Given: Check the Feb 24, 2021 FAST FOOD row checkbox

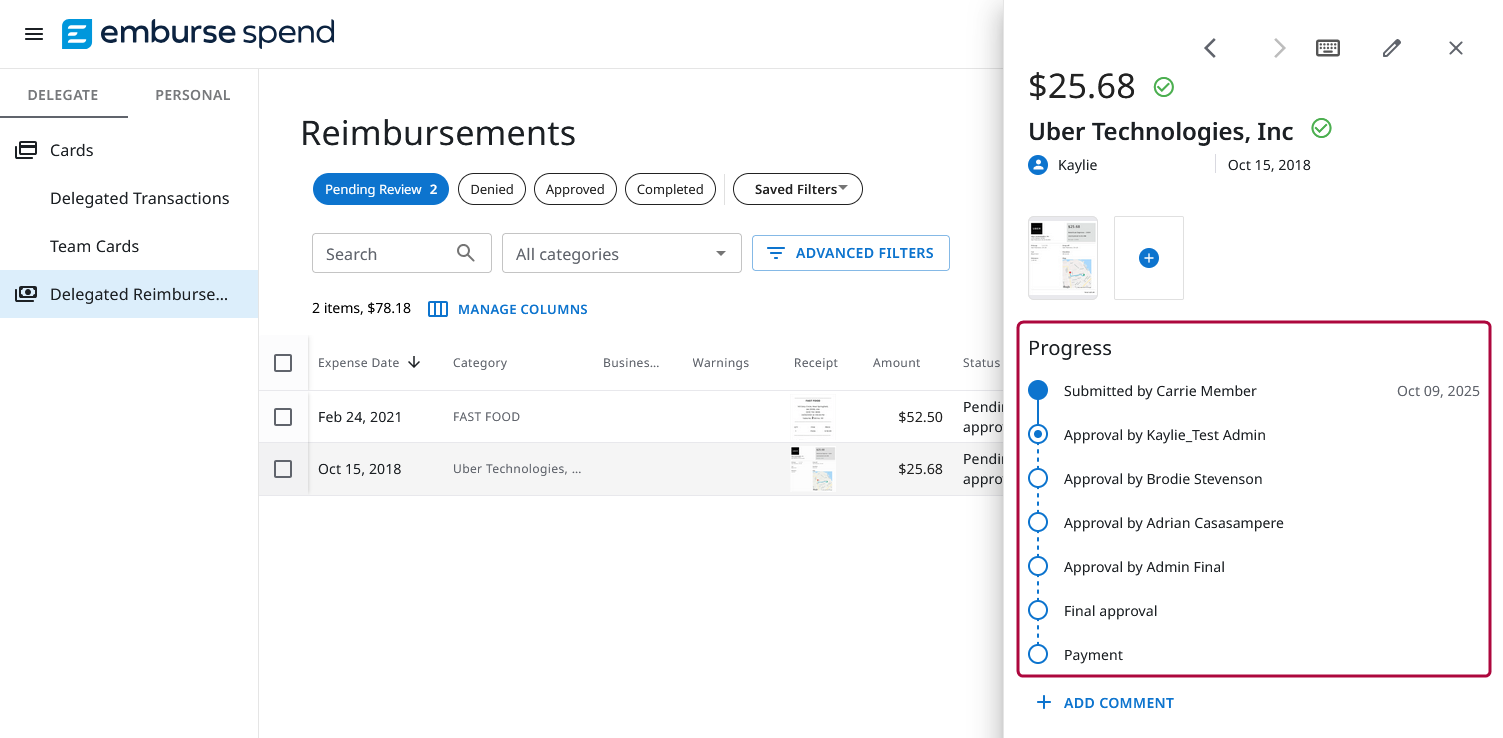Looking at the screenshot, I should [283, 416].
